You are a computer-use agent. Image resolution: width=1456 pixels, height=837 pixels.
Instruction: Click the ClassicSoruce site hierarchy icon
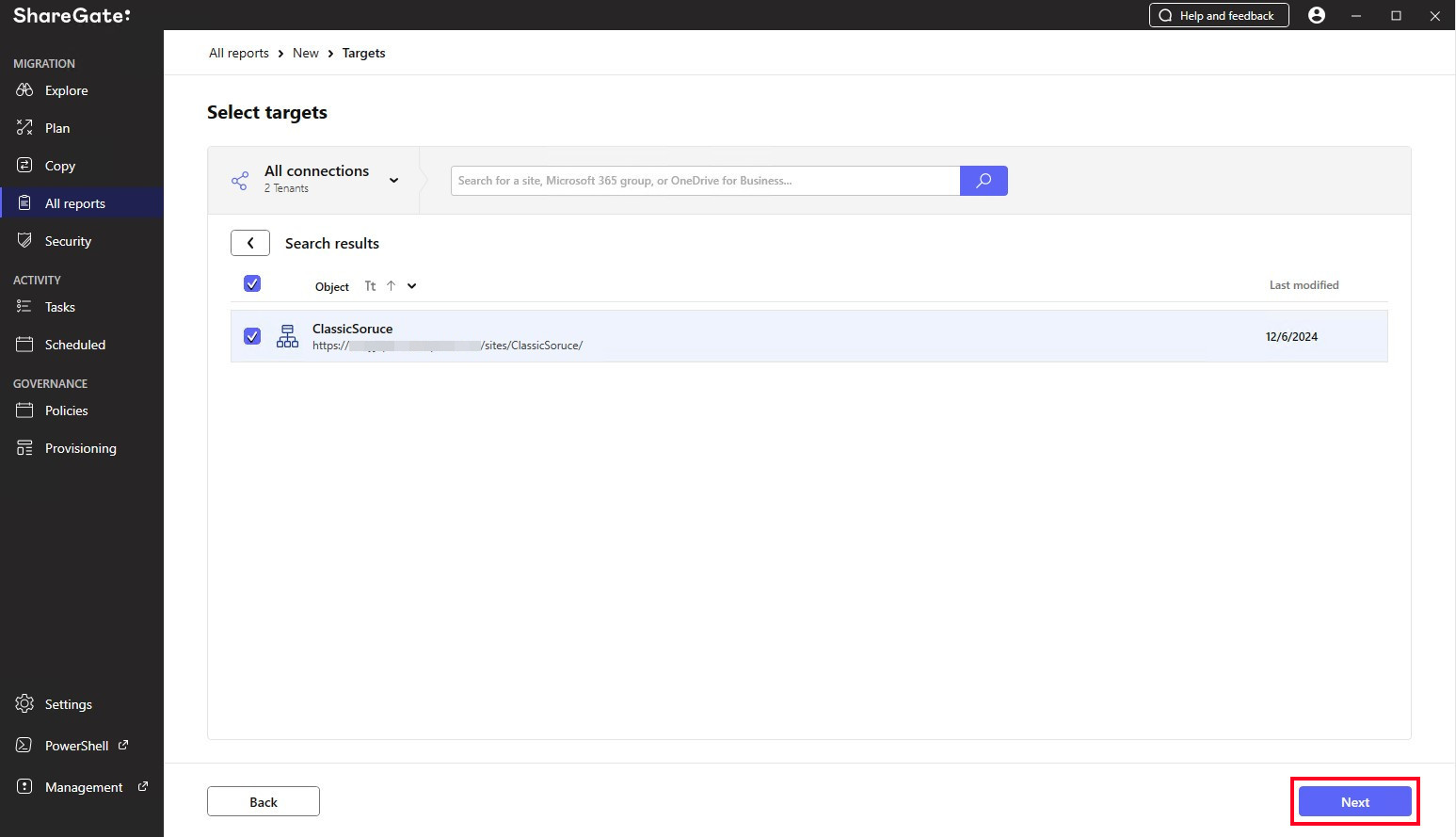coord(287,336)
